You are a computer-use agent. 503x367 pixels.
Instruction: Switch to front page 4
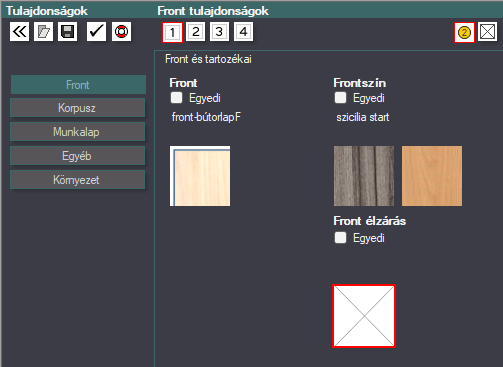coord(243,32)
